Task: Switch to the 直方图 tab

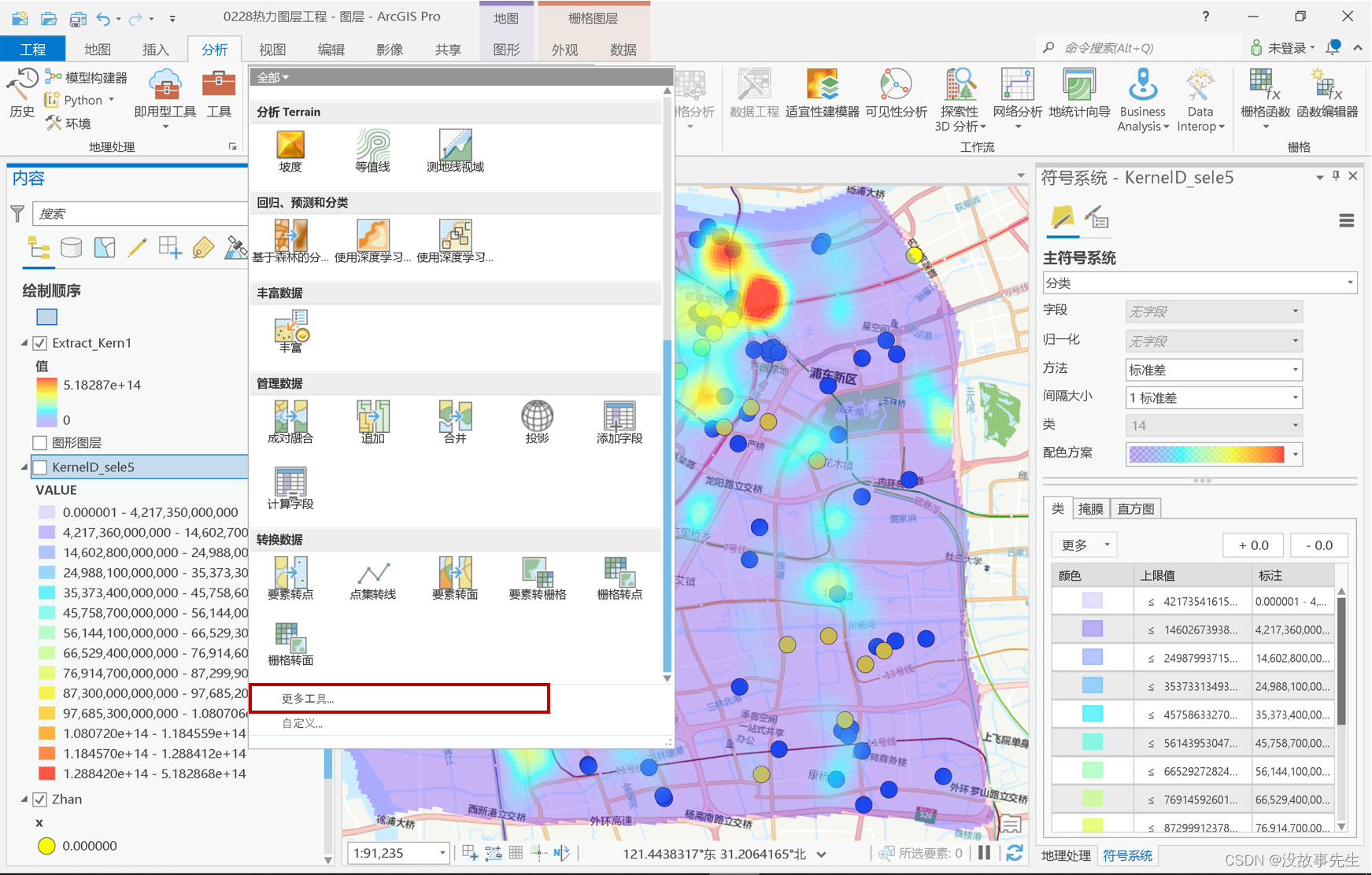Action: [x=1136, y=509]
